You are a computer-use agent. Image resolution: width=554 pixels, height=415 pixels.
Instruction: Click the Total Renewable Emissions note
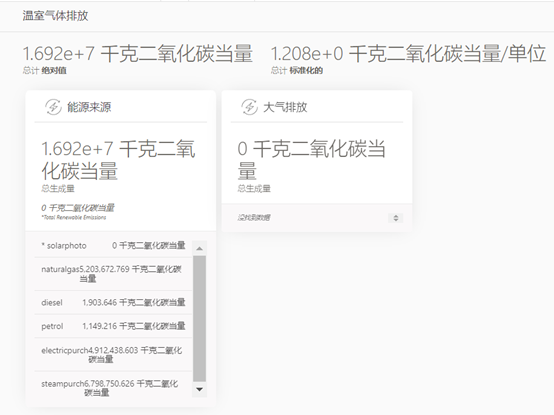tap(74, 218)
